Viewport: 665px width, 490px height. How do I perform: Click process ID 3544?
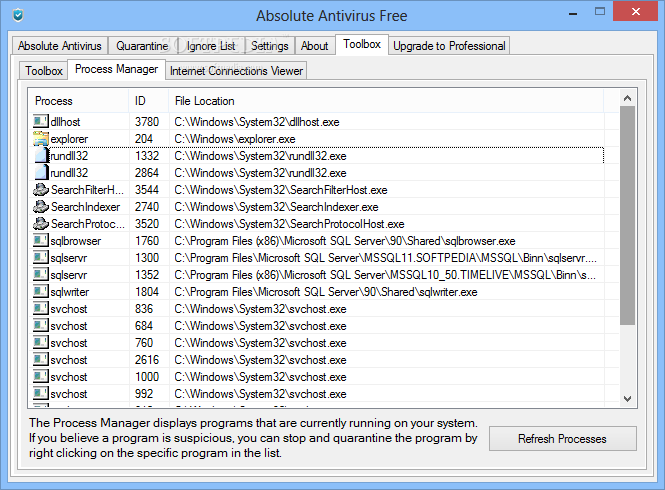tap(147, 190)
